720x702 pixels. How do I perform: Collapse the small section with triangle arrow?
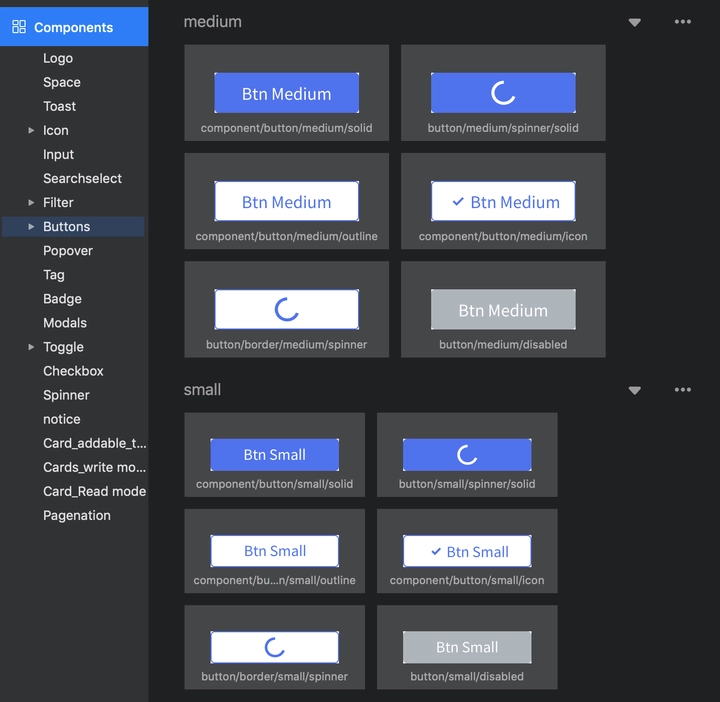[634, 390]
